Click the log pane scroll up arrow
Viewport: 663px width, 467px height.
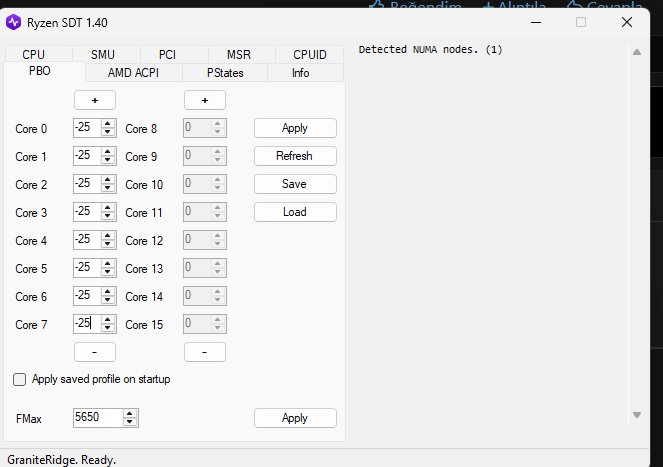coord(637,52)
